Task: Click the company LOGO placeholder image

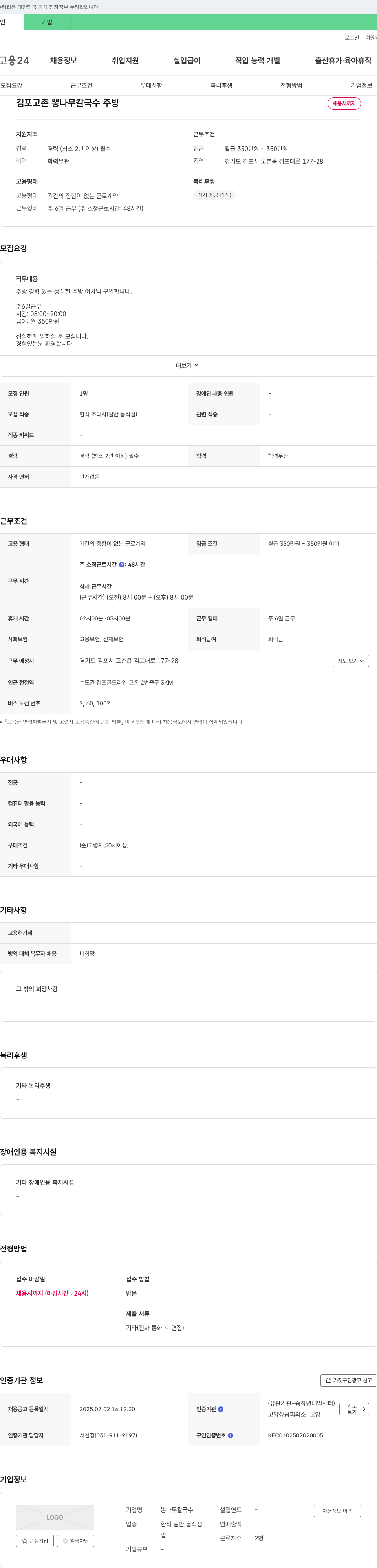Action: 55,1517
